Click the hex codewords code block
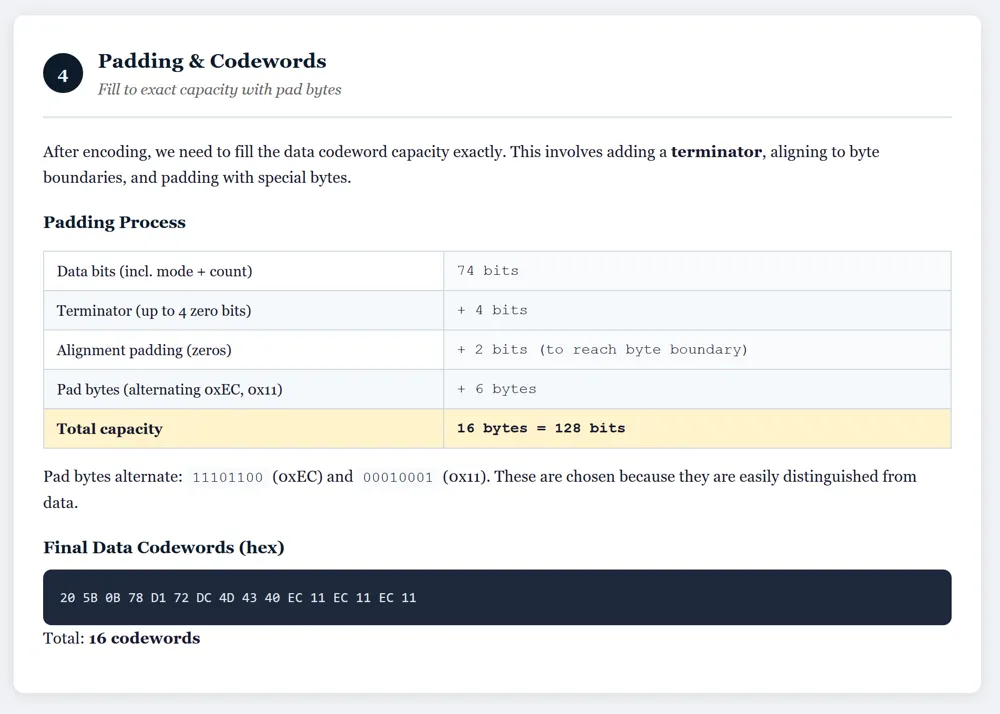The height and width of the screenshot is (714, 1000). [497, 597]
